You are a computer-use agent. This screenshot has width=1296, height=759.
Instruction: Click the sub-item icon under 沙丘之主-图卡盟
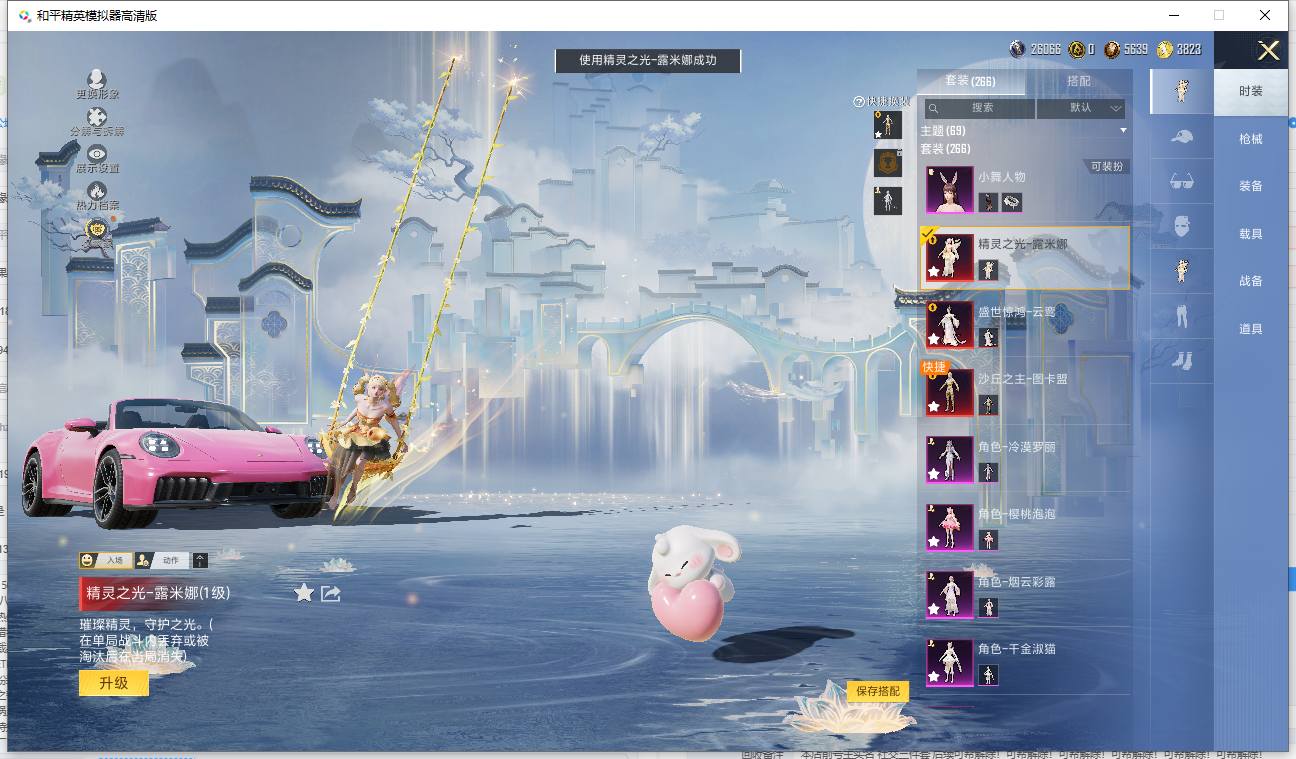[x=988, y=405]
